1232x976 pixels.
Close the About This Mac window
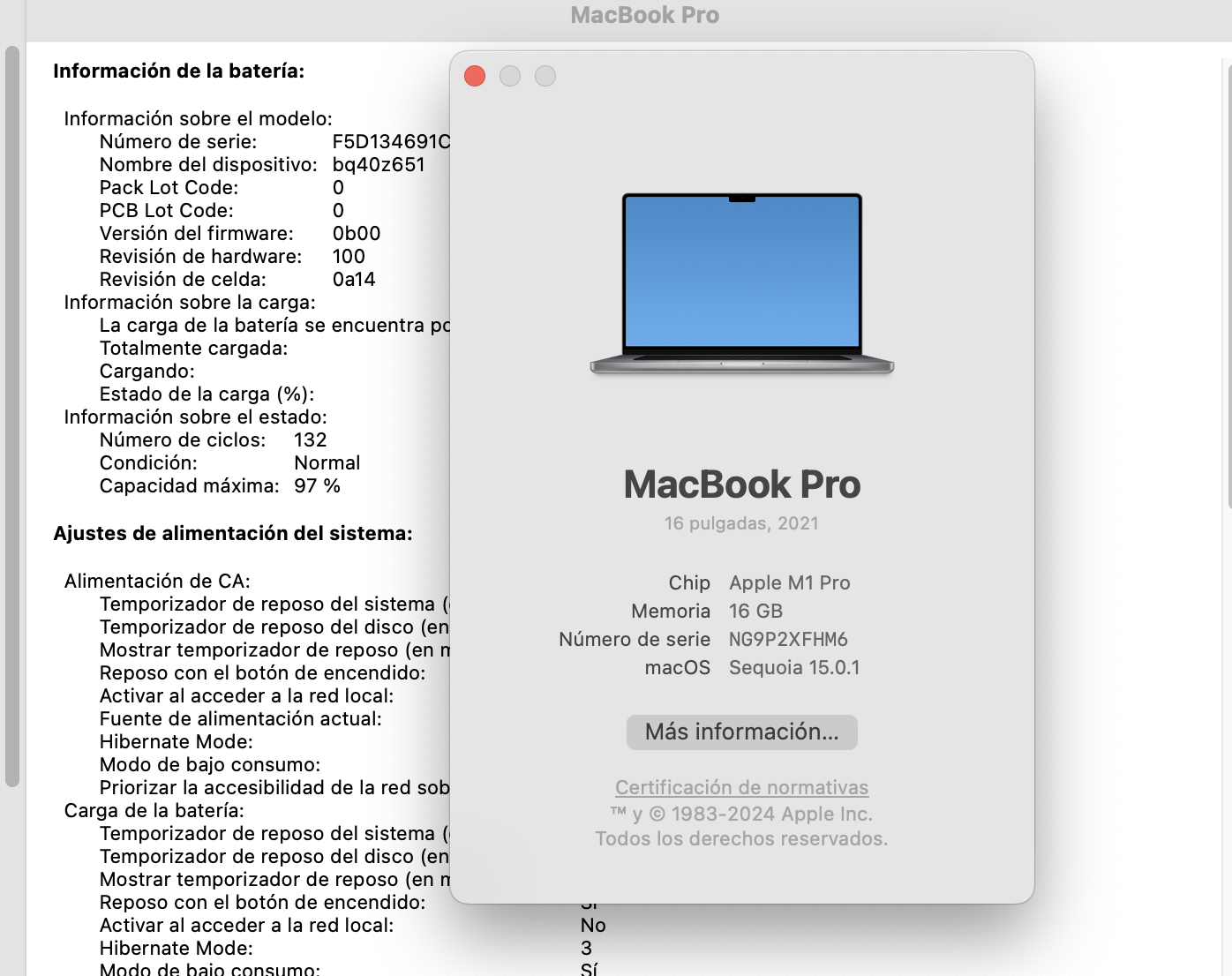coord(475,76)
